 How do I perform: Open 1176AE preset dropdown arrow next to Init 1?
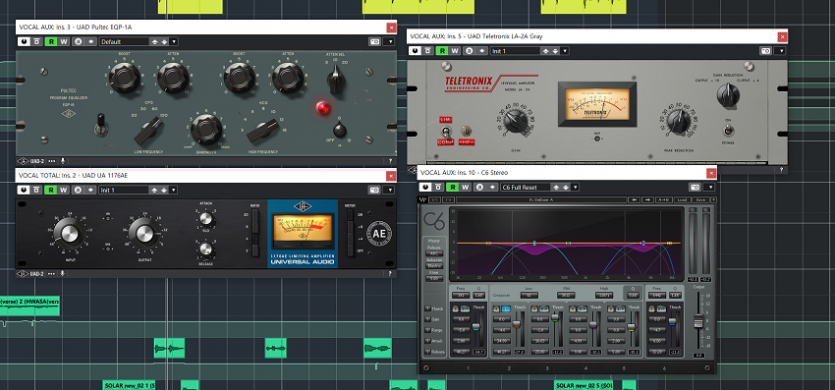click(174, 190)
